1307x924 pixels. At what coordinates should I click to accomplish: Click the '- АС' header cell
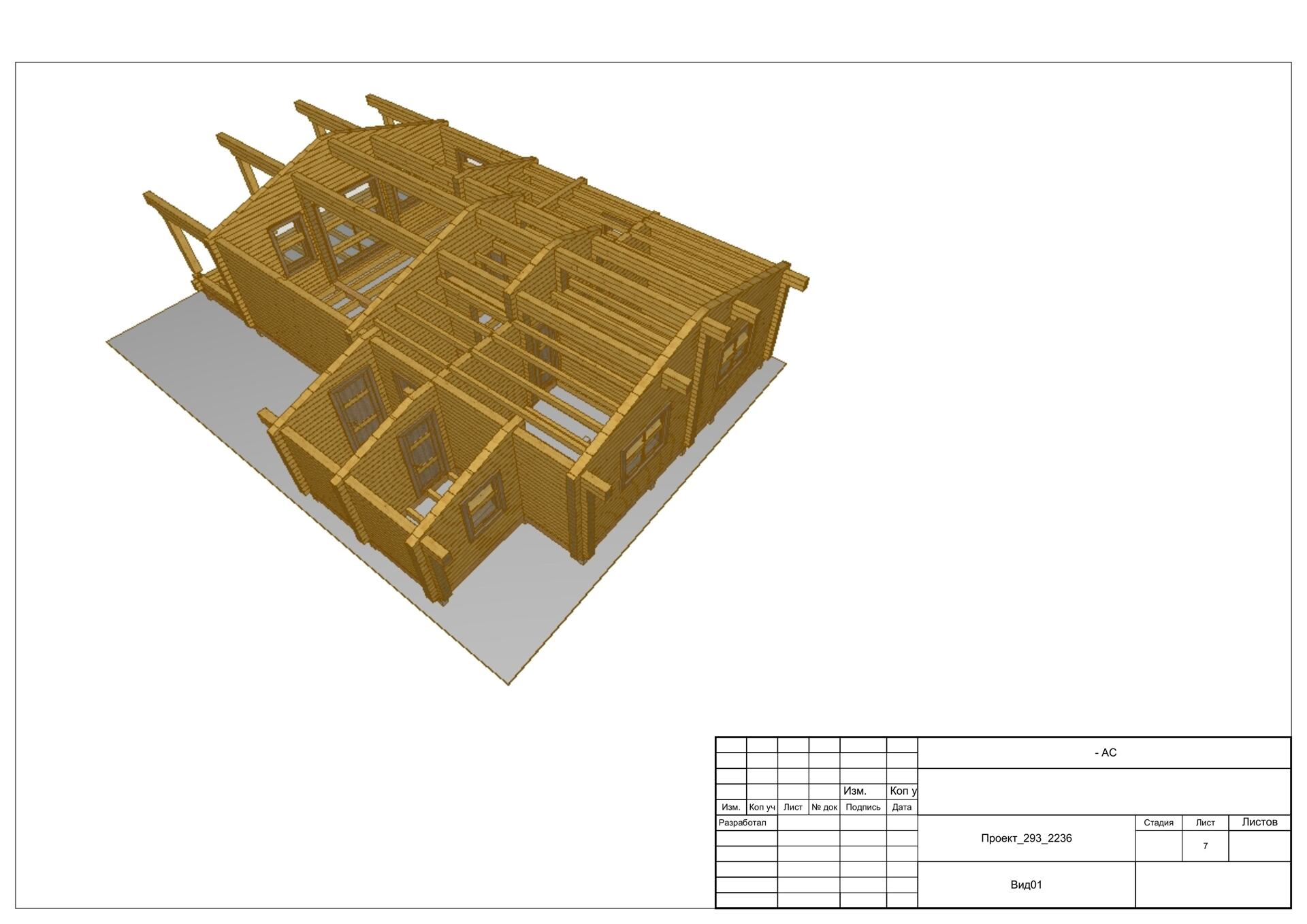(x=1105, y=753)
